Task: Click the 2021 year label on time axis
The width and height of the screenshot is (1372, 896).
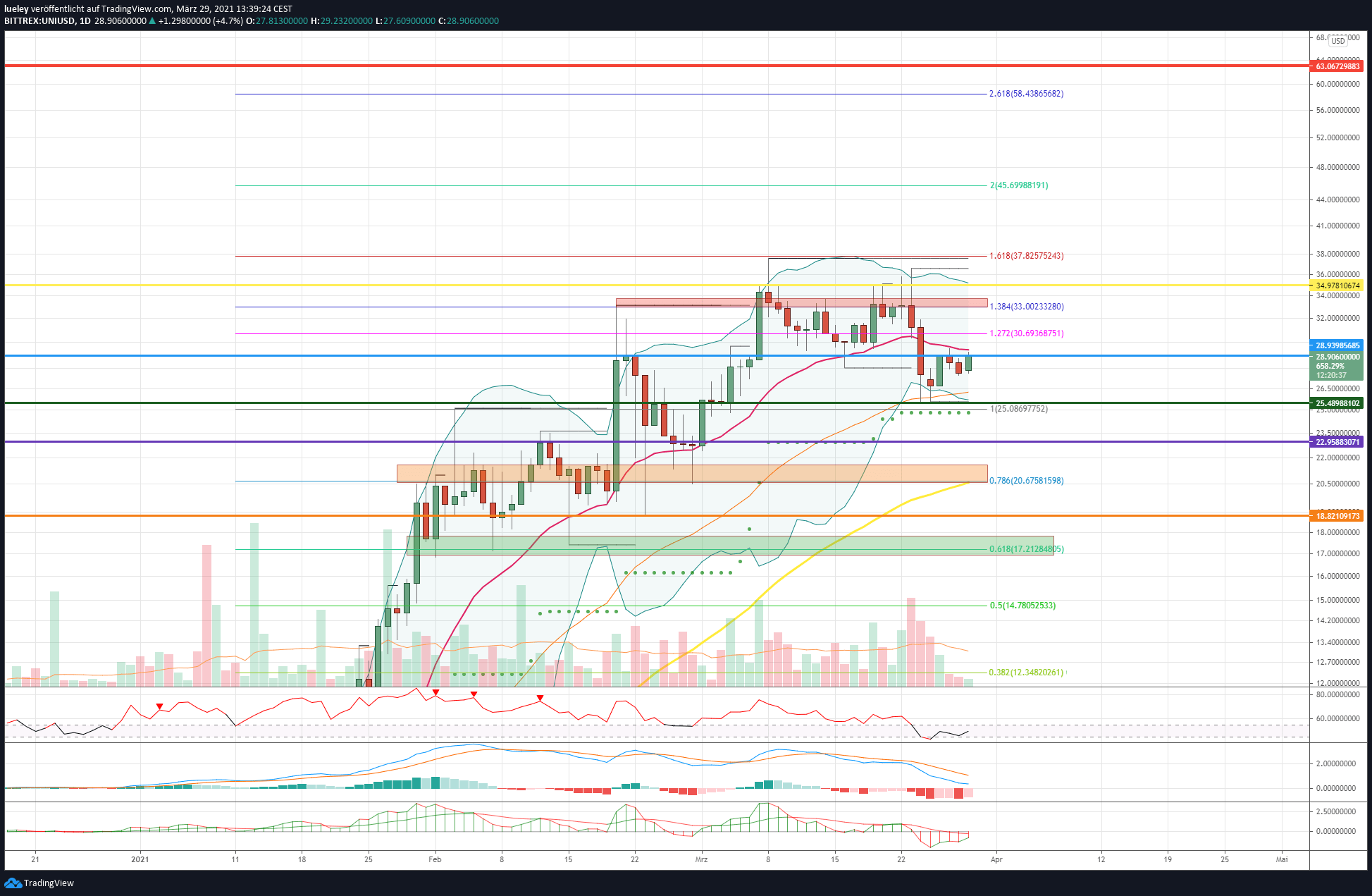Action: 140,859
